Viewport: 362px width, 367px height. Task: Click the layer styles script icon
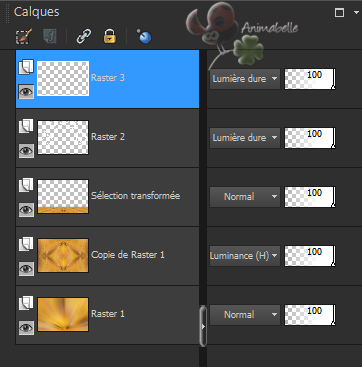pyautogui.click(x=50, y=36)
